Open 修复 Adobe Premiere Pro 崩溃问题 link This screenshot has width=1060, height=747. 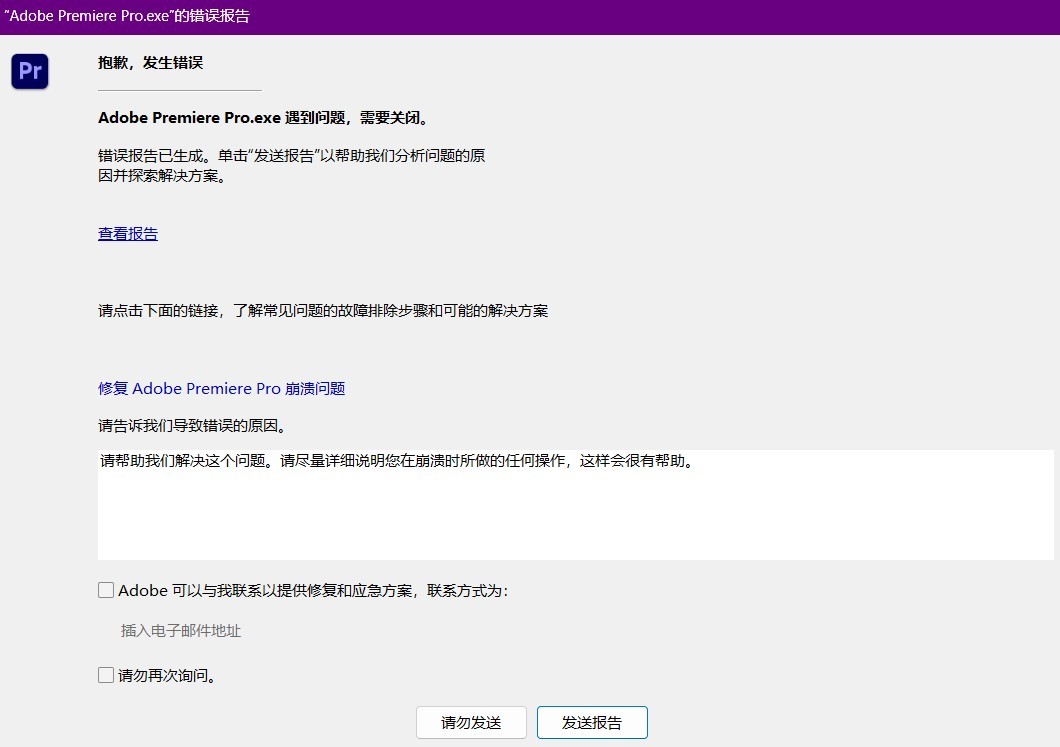(x=222, y=389)
